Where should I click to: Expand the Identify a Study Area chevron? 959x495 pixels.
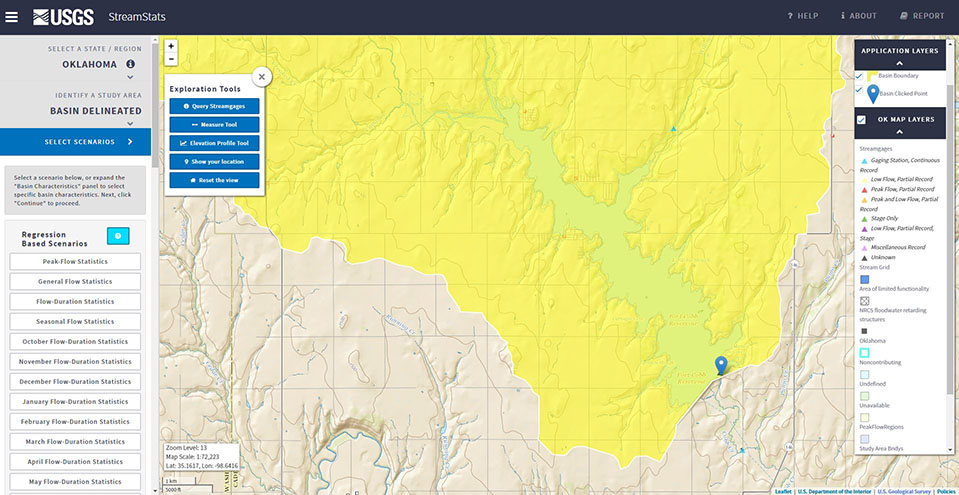[x=130, y=123]
